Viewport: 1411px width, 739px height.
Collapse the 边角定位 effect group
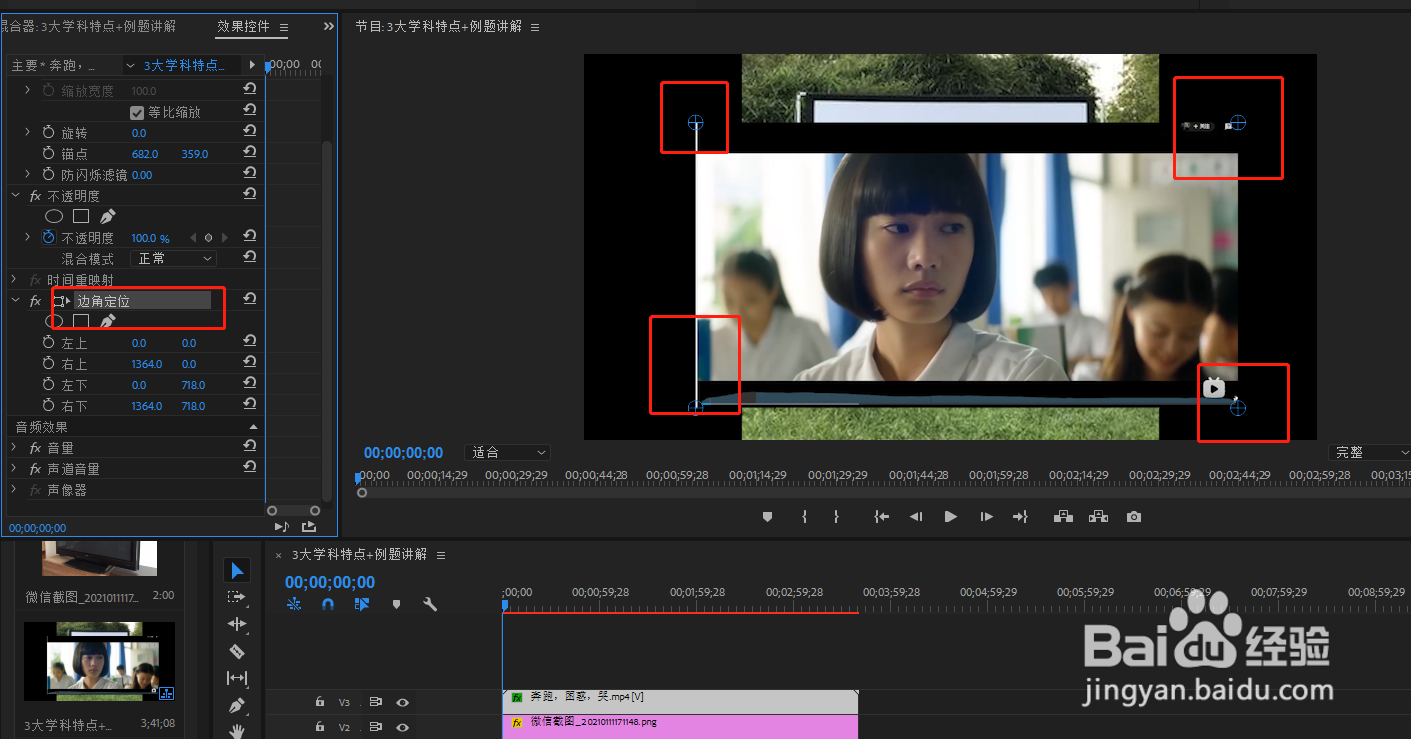(15, 300)
